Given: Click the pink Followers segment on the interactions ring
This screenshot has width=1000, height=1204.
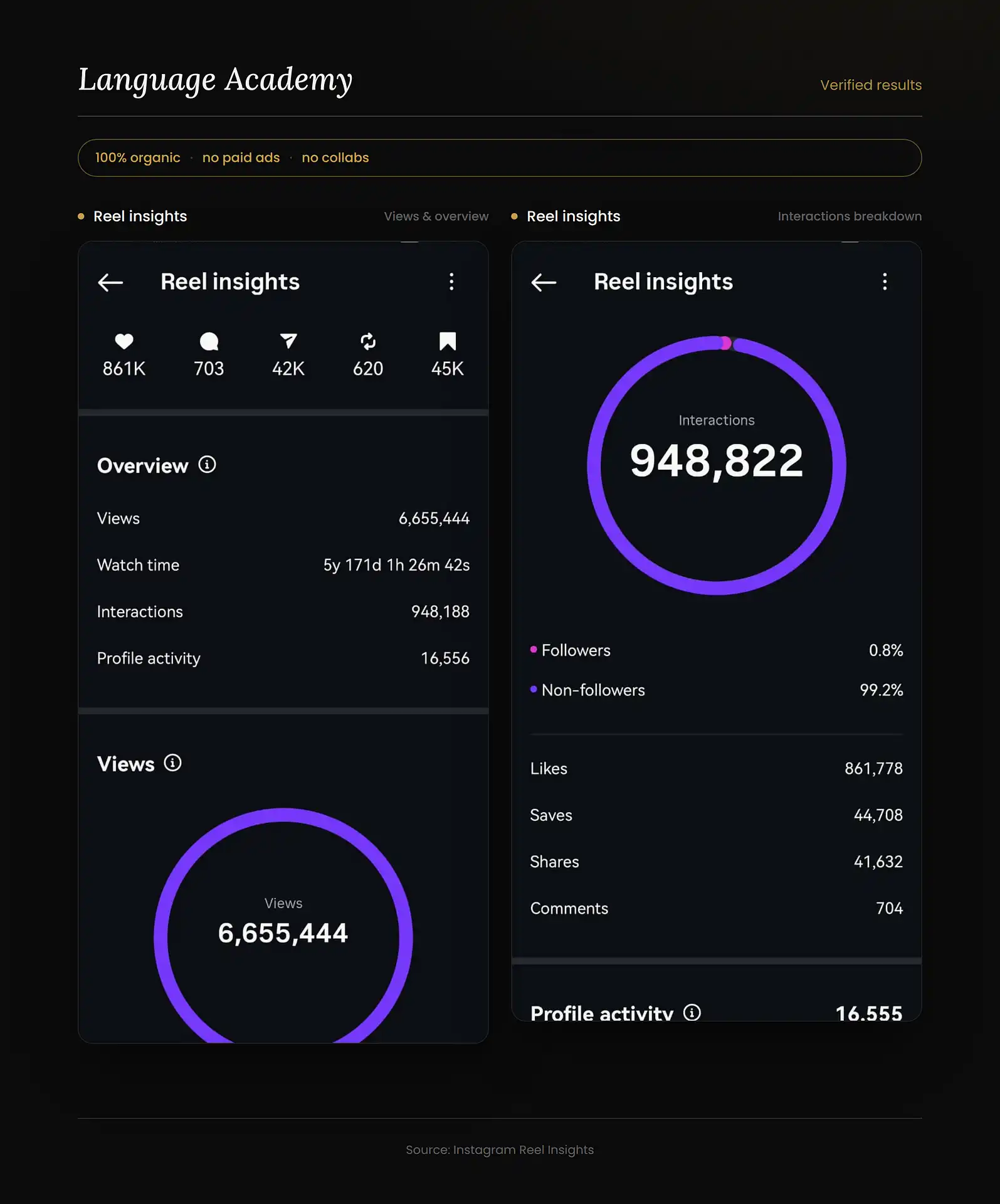Looking at the screenshot, I should tap(725, 343).
